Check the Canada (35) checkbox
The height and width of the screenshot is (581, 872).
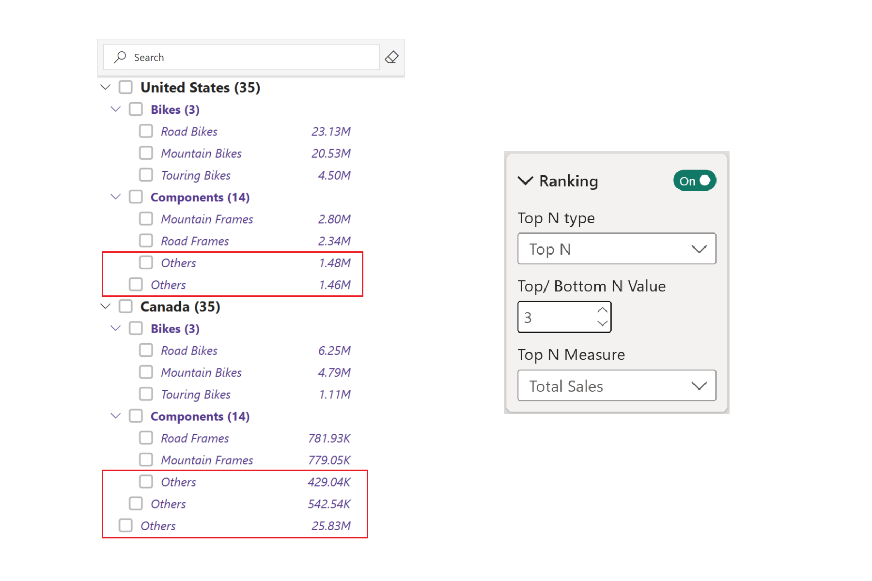126,306
